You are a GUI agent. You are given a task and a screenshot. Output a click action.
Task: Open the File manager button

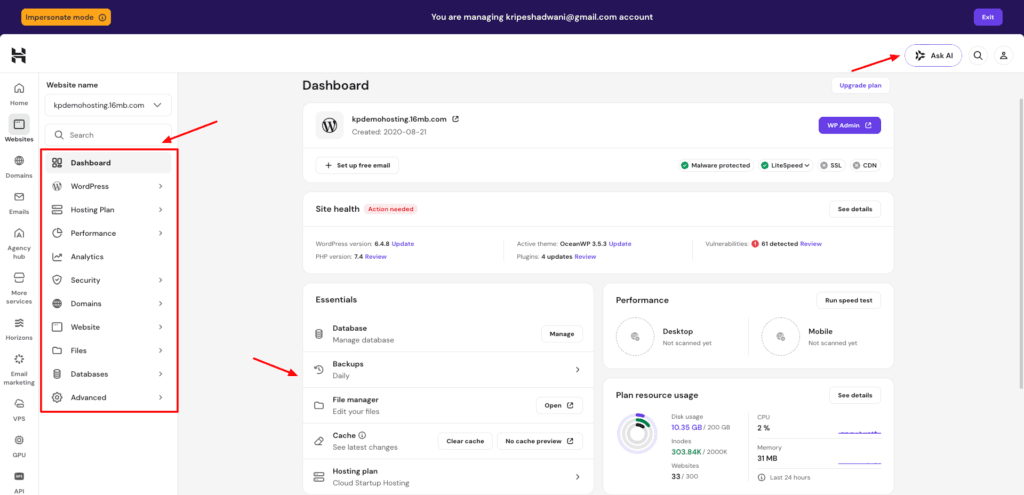click(559, 406)
